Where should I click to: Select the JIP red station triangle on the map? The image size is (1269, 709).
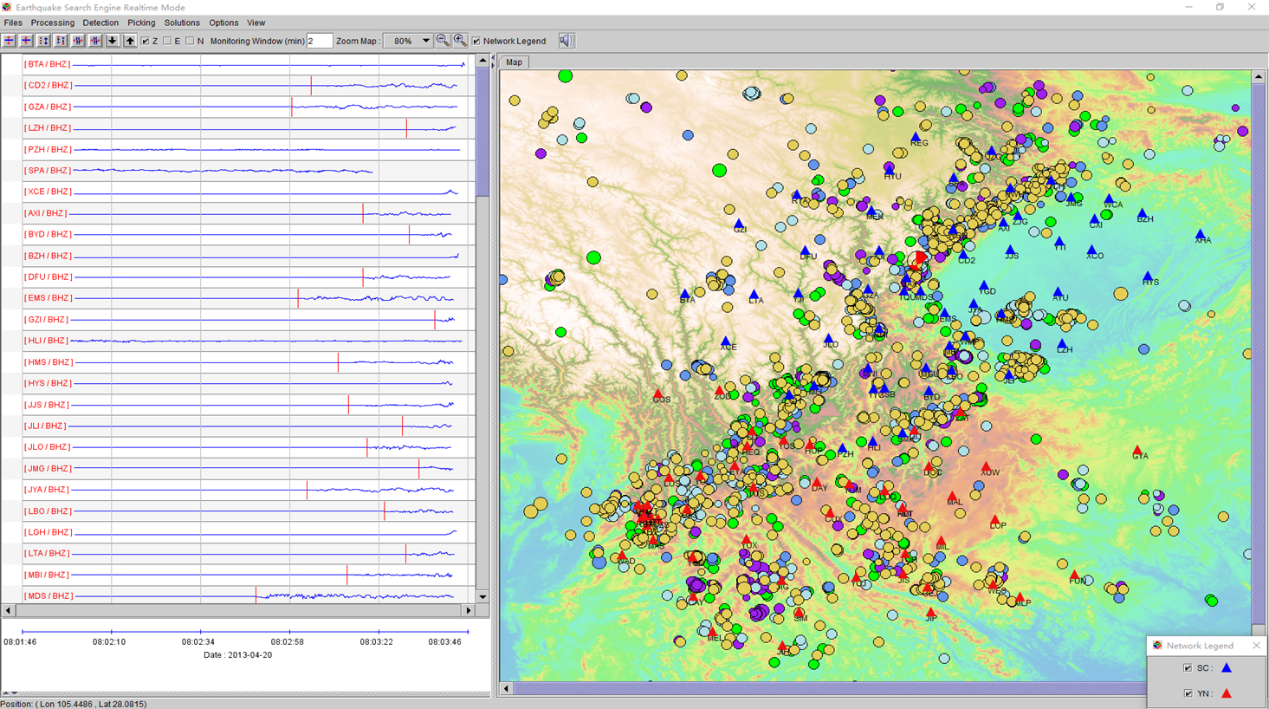(931, 612)
